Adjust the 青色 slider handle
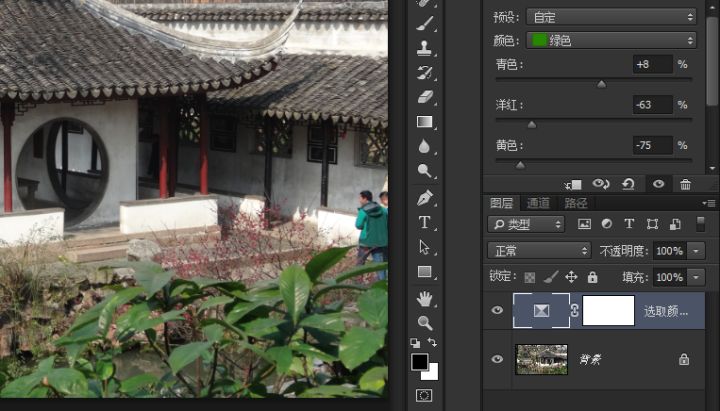Image resolution: width=720 pixels, height=411 pixels. (x=601, y=84)
